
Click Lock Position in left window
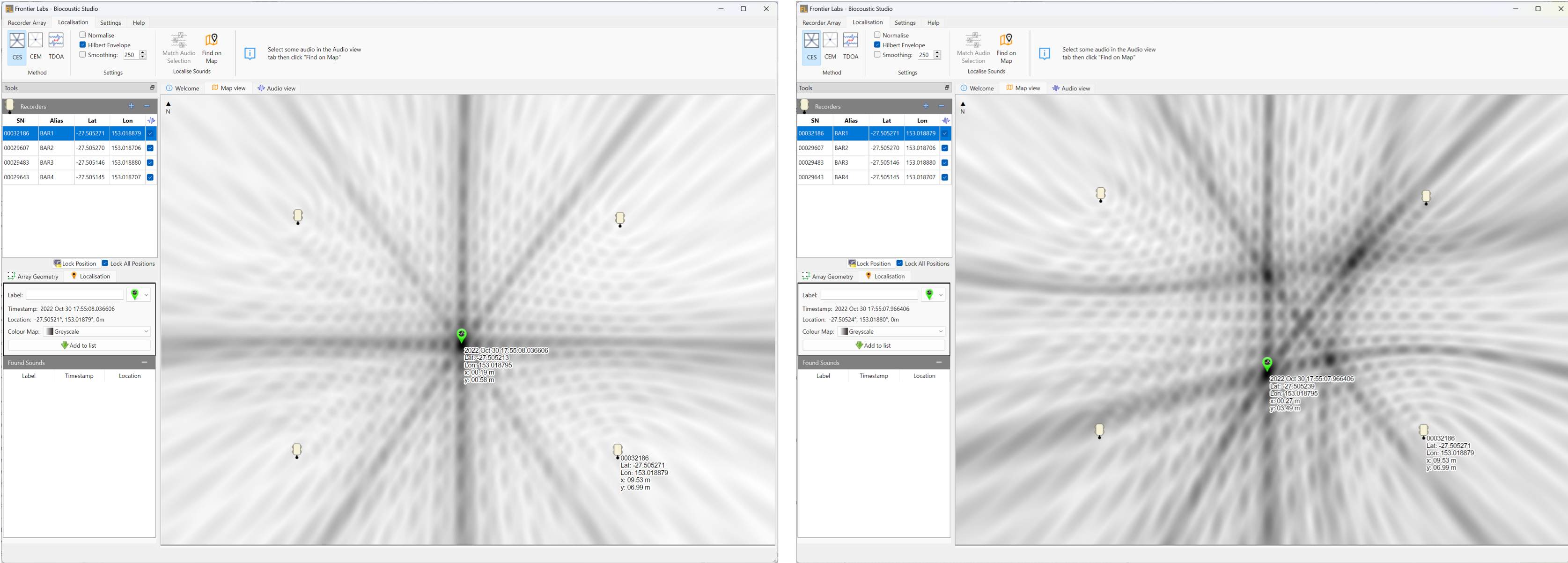point(75,263)
